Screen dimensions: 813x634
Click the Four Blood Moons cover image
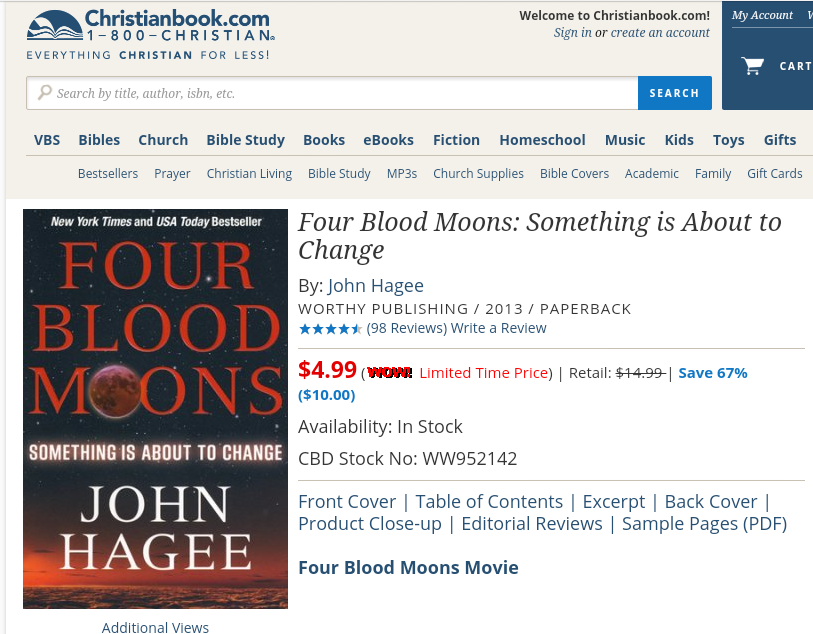(x=156, y=408)
